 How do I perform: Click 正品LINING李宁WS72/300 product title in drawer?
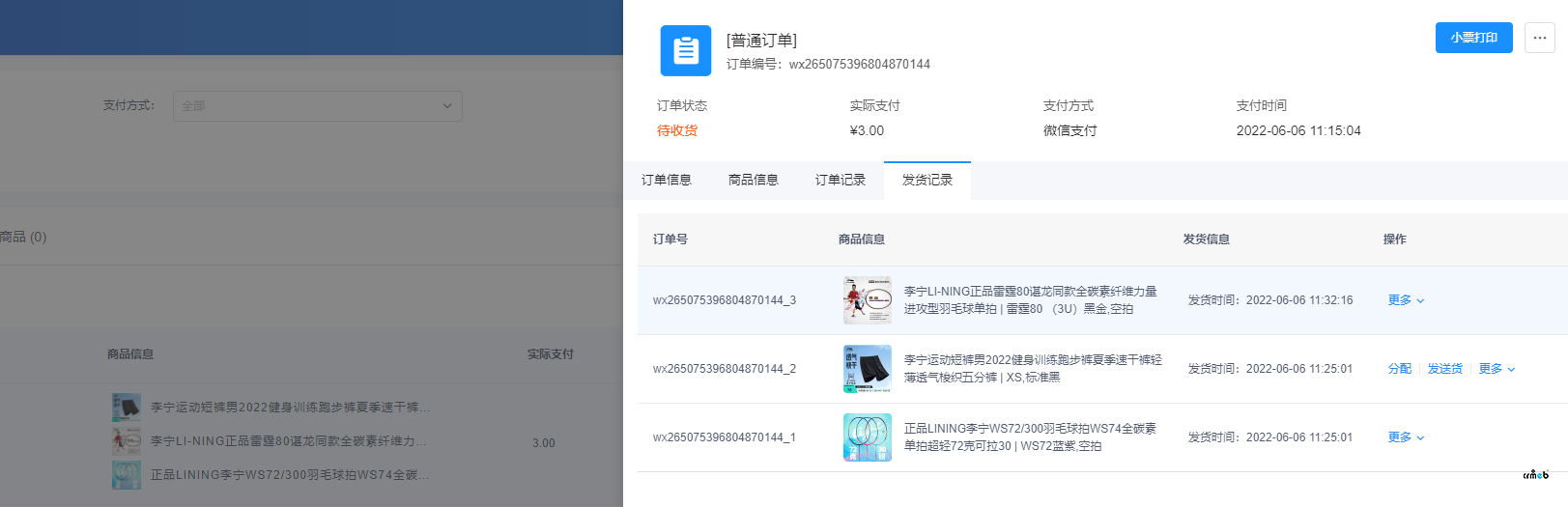point(1030,437)
